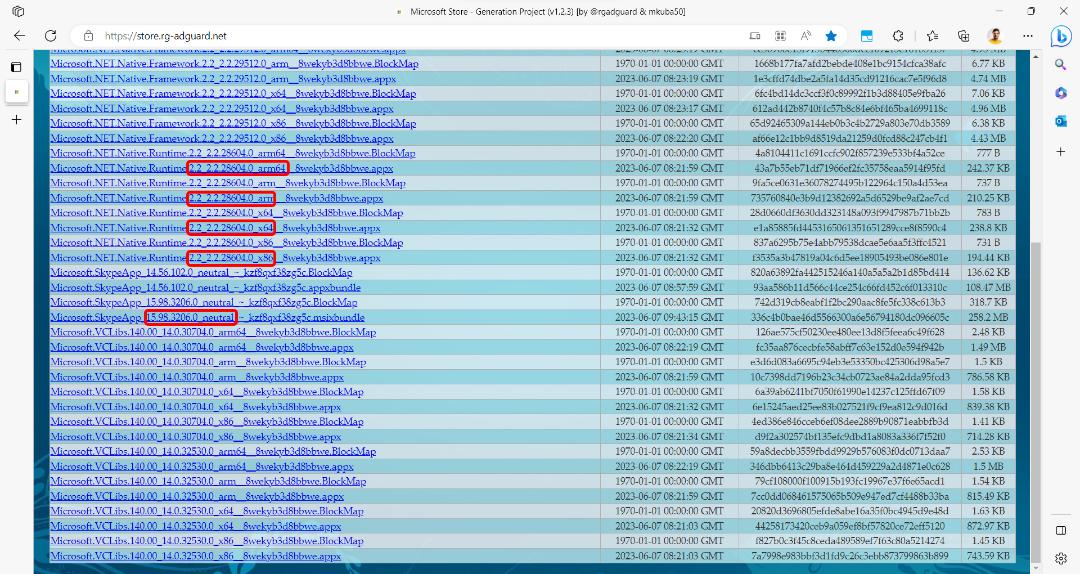The height and width of the screenshot is (574, 1080).
Task: Open the sidebar Search icon
Action: [x=1061, y=65]
